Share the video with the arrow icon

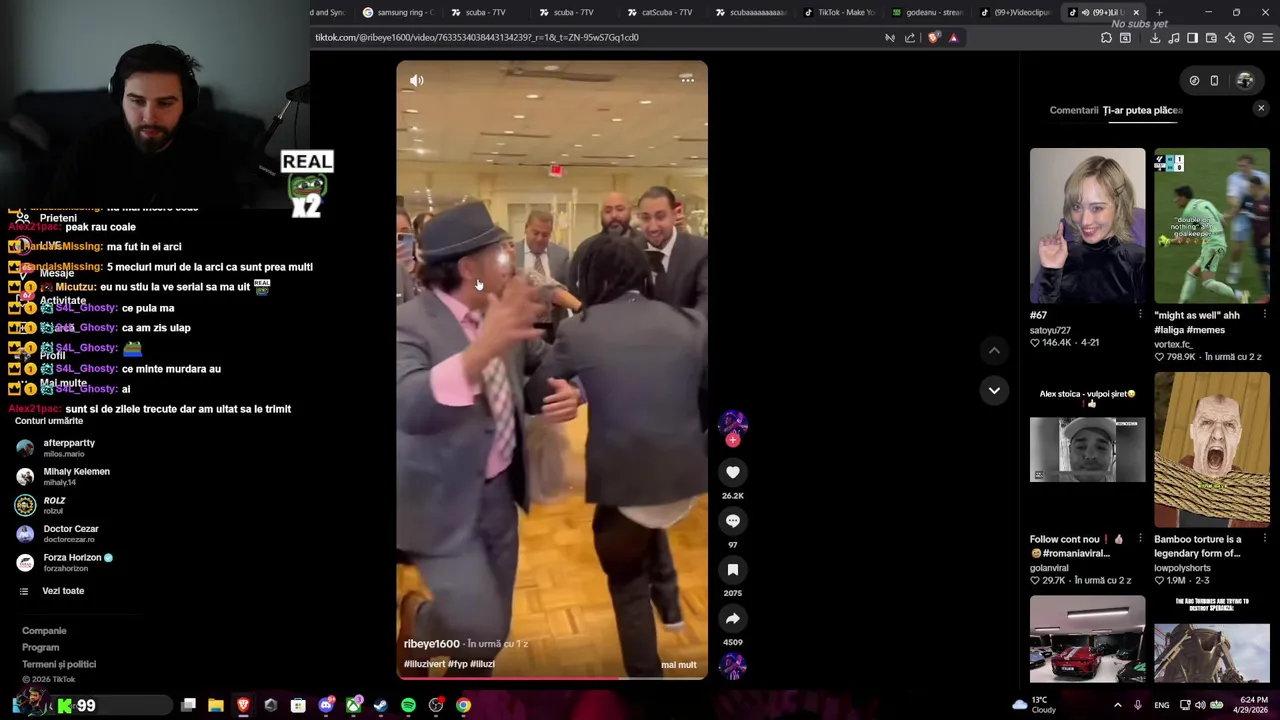[733, 619]
